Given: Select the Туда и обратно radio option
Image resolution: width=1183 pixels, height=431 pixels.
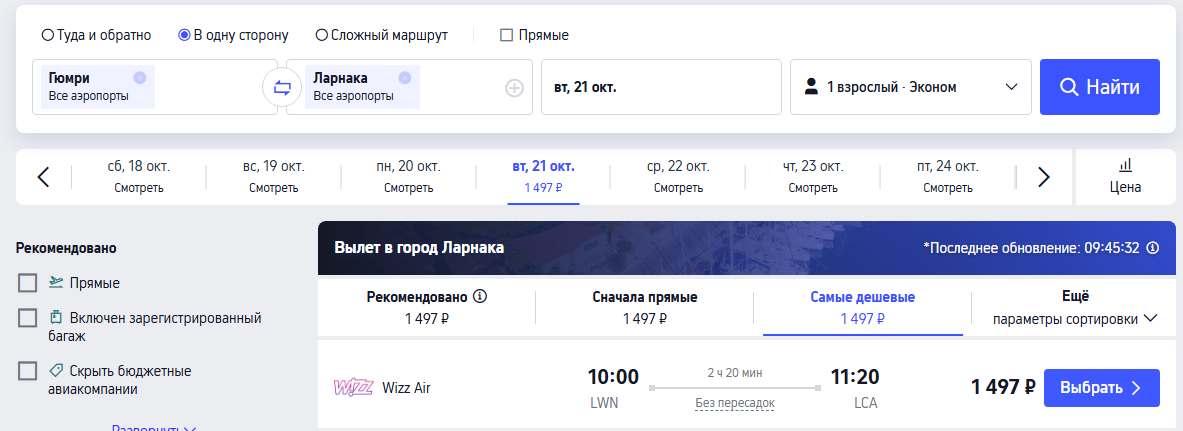Looking at the screenshot, I should click(97, 35).
